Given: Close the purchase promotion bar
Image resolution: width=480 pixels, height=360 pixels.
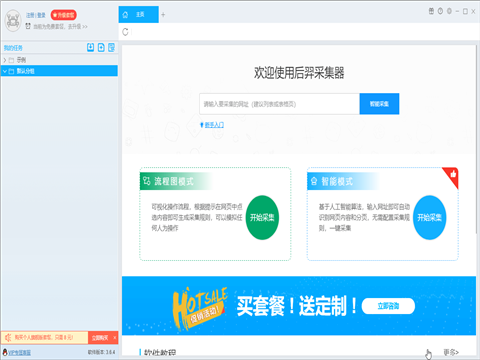Looking at the screenshot, I should 115,338.
